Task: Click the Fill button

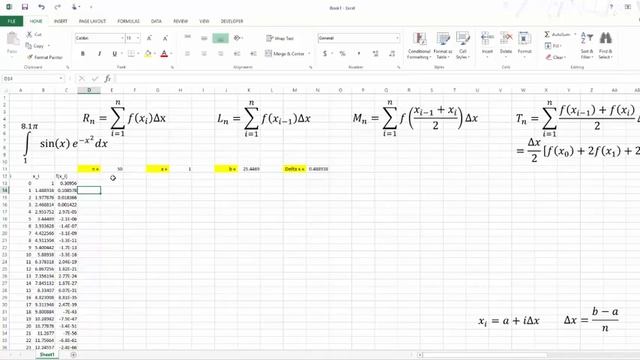Action: pyautogui.click(x=553, y=46)
